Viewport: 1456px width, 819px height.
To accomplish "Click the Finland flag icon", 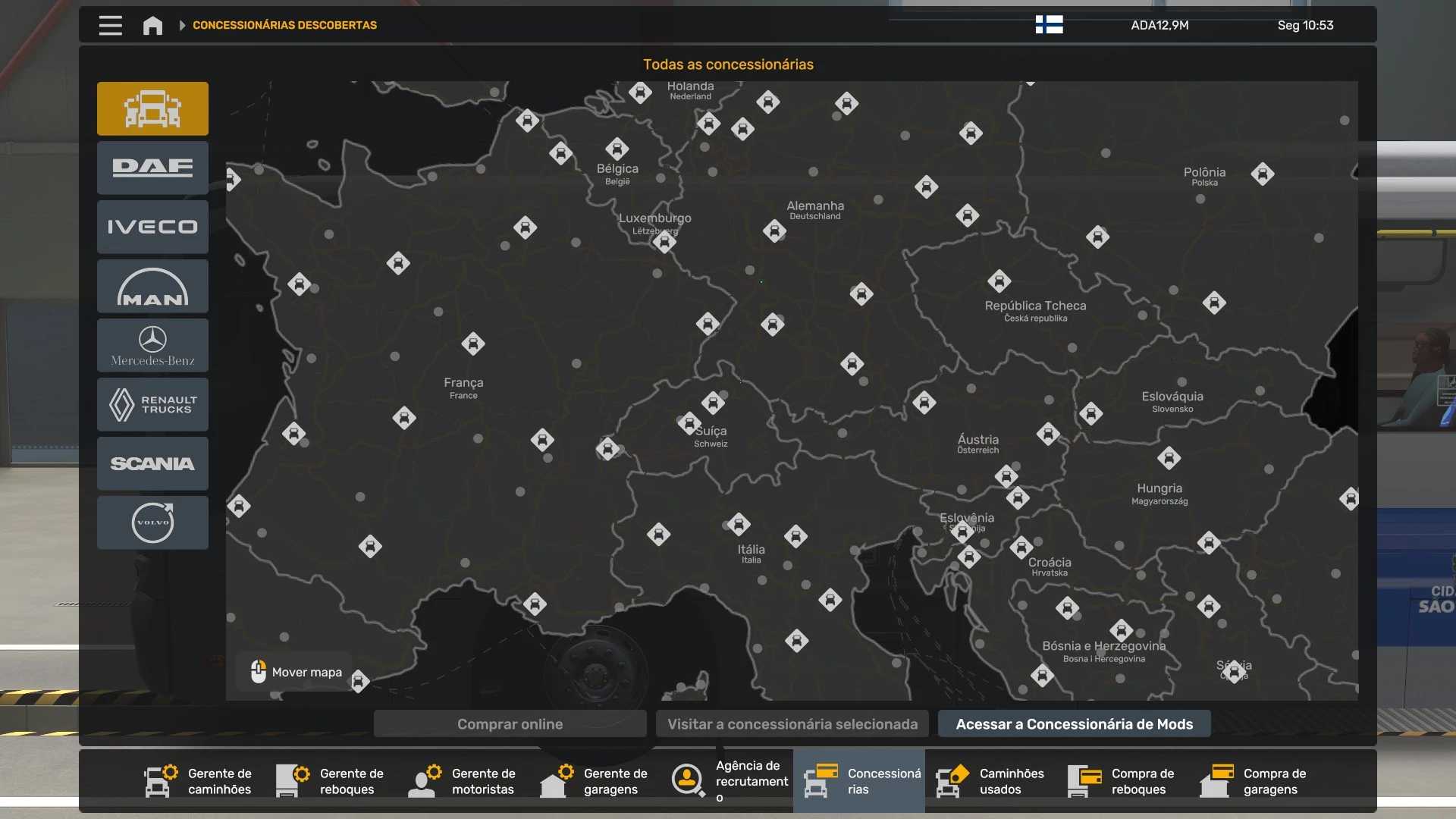I will pyautogui.click(x=1049, y=25).
